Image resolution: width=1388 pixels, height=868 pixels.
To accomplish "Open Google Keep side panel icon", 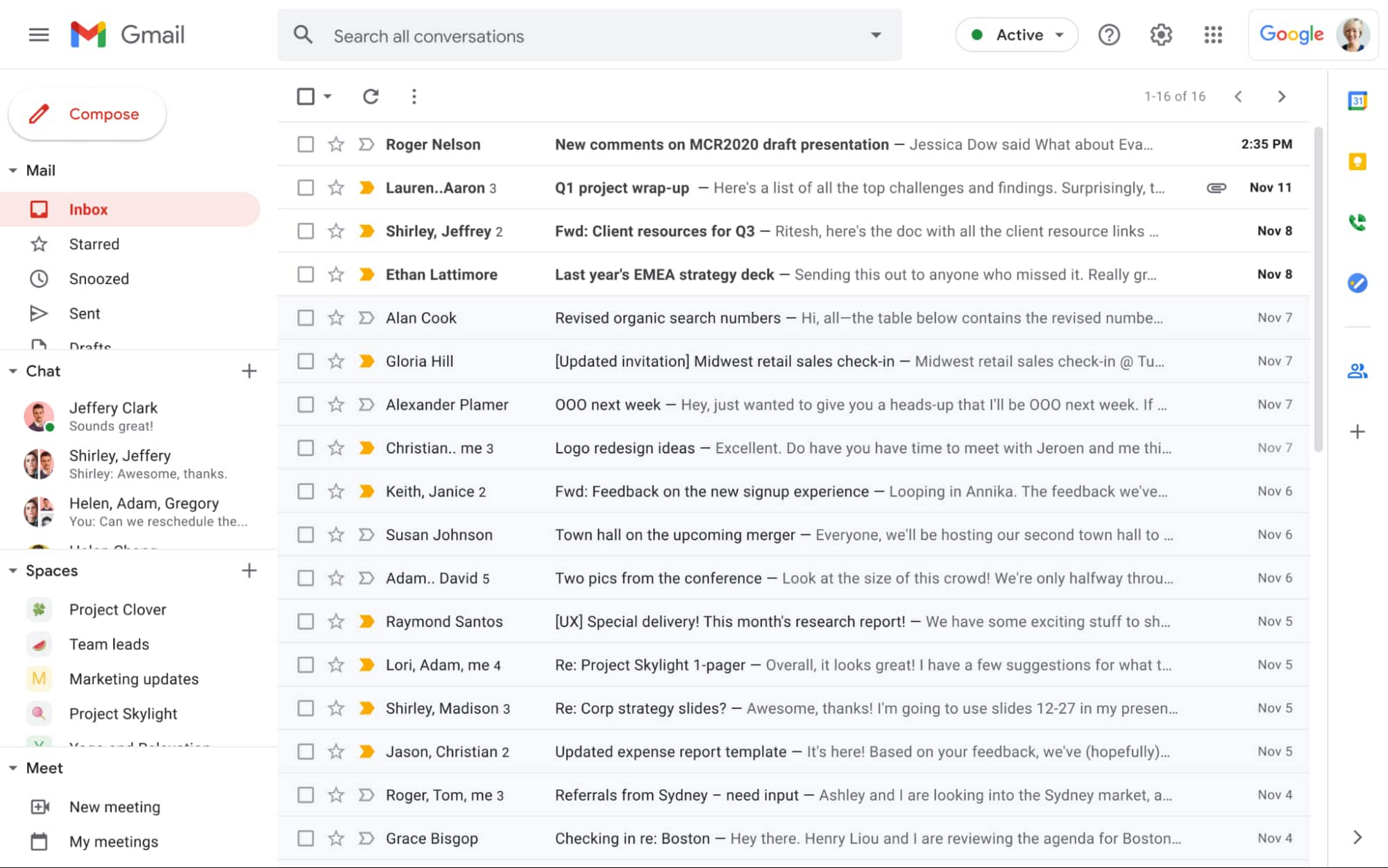I will click(1357, 162).
